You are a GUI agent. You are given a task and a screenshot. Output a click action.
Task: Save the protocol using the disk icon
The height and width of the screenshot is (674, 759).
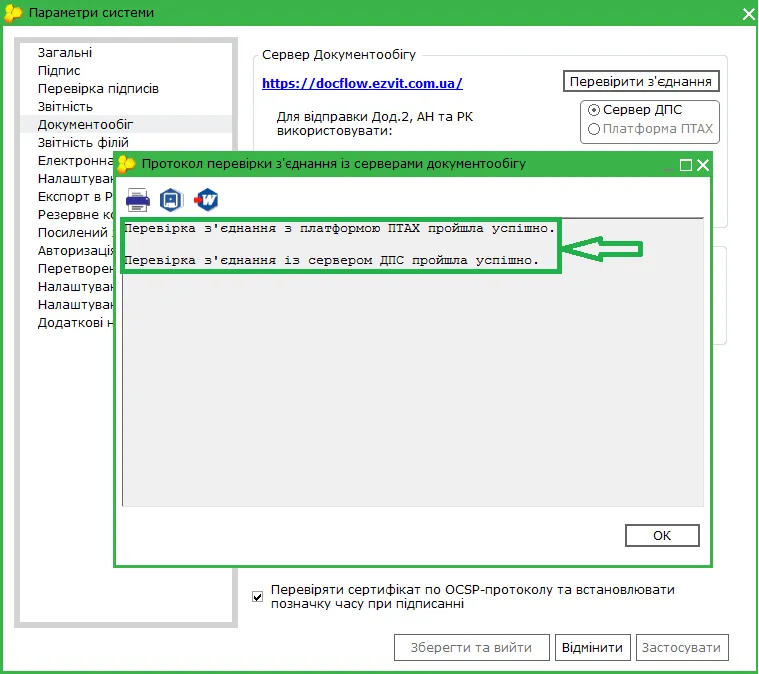pyautogui.click(x=171, y=200)
